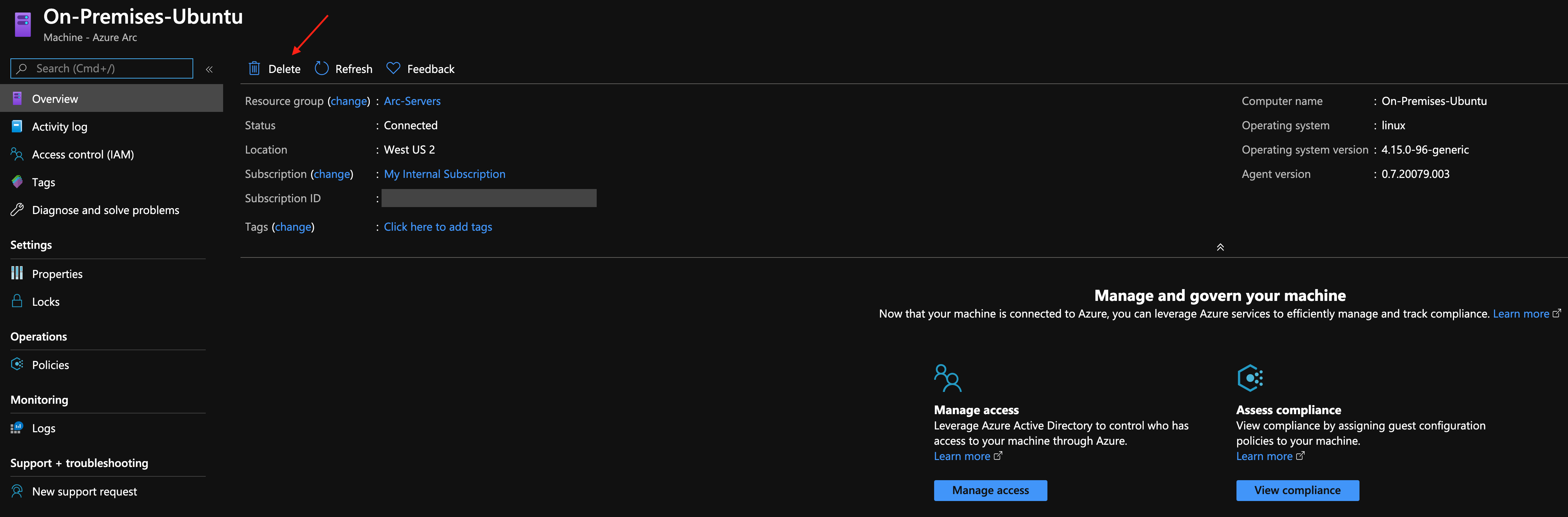
Task: Focus the Search (Cmd+/) input field
Action: tap(109, 68)
